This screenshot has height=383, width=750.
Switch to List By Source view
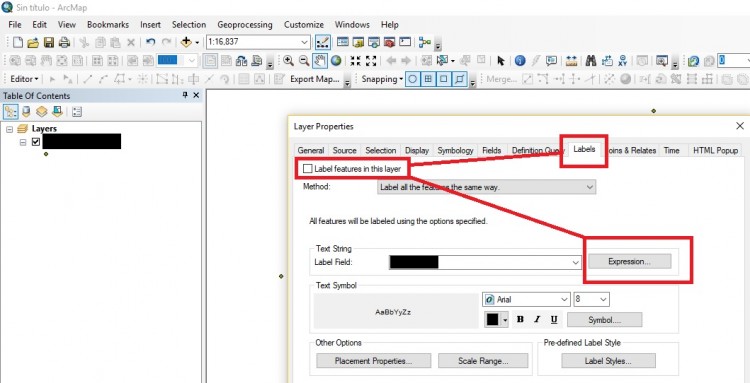click(x=26, y=112)
